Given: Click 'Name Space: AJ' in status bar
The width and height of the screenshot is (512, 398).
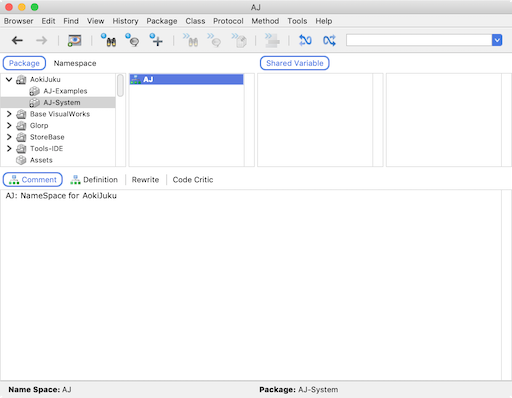Looking at the screenshot, I should tap(40, 389).
